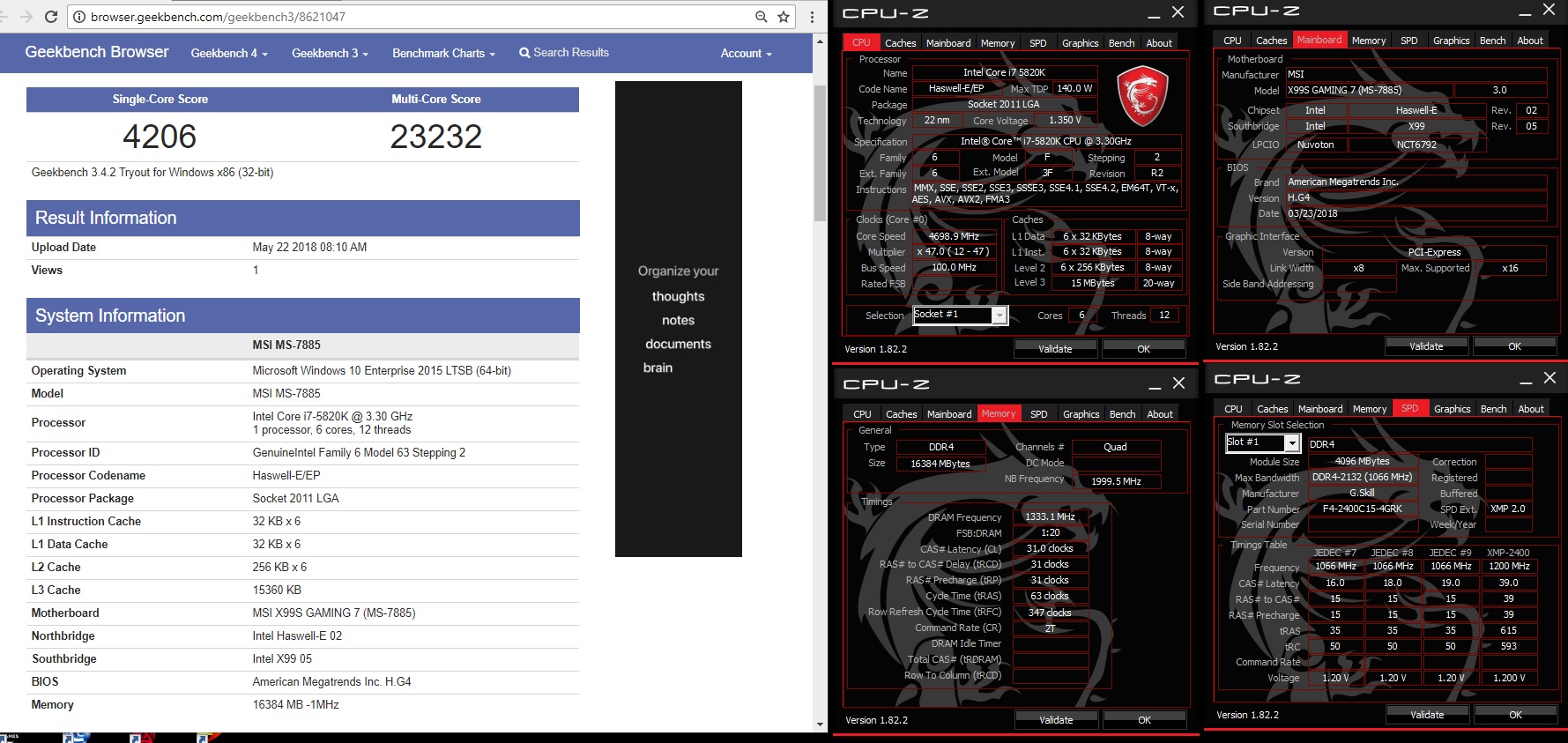Click Validate in the Mainboard window

pyautogui.click(x=1426, y=346)
